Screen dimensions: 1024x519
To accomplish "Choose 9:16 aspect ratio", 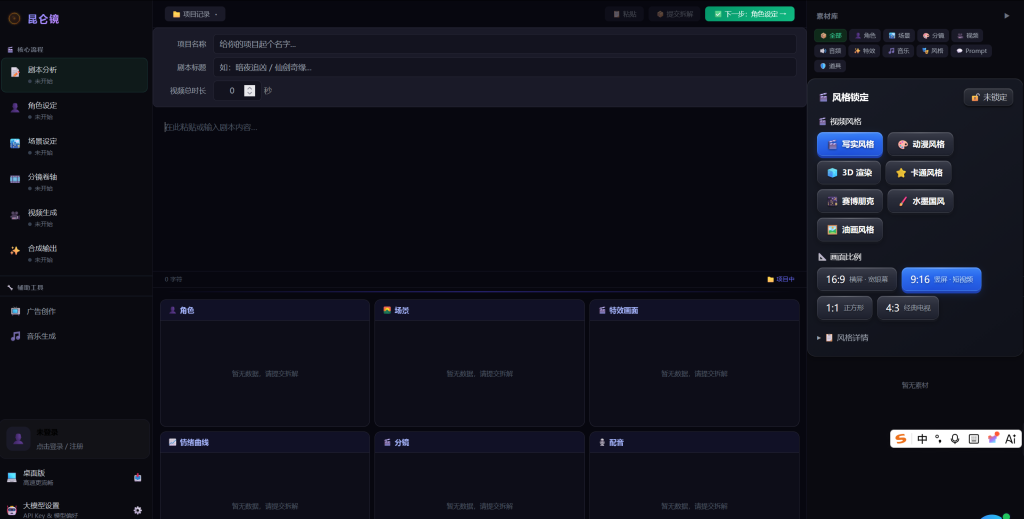I will (941, 279).
